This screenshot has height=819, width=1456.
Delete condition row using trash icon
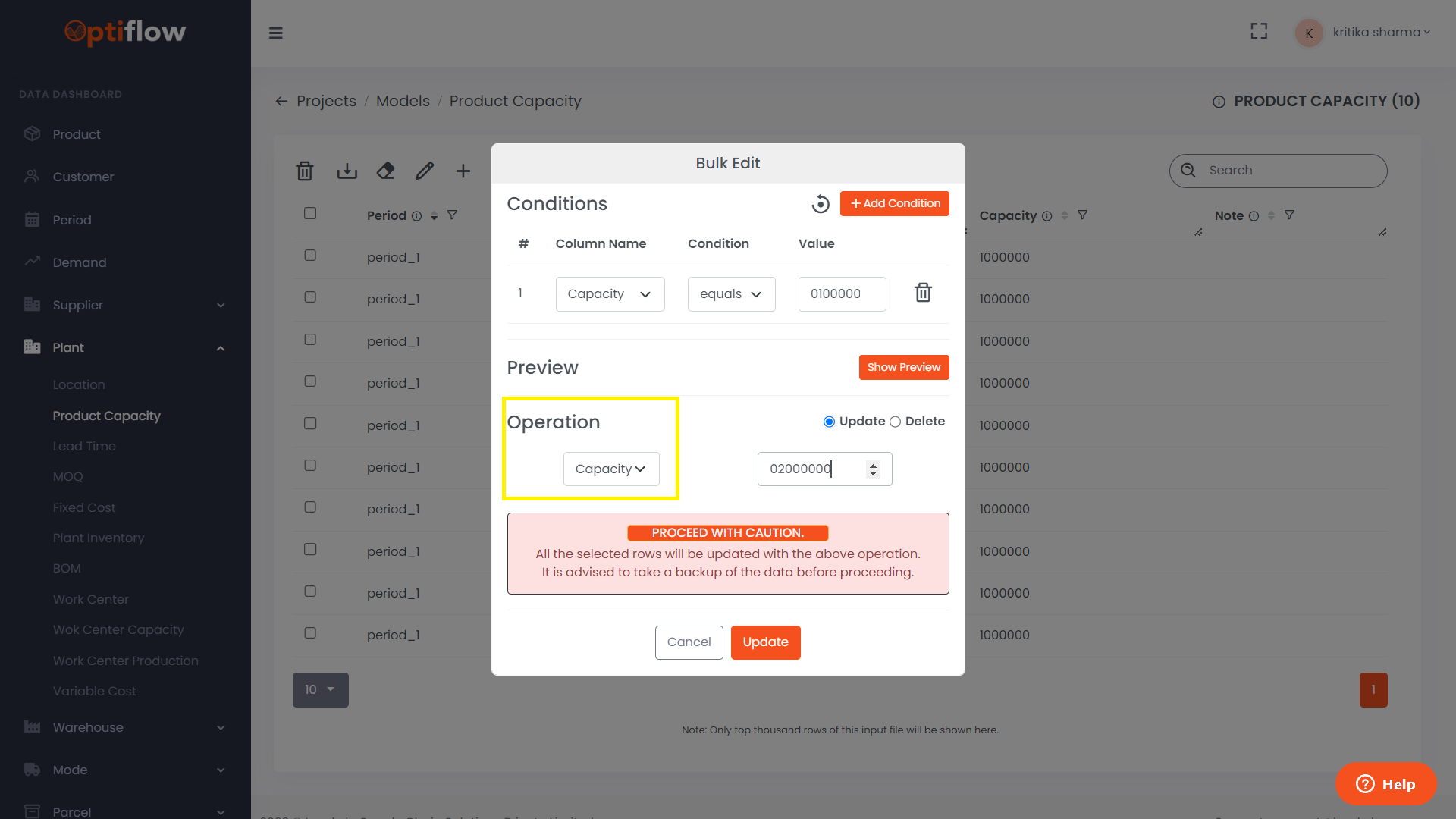(923, 293)
